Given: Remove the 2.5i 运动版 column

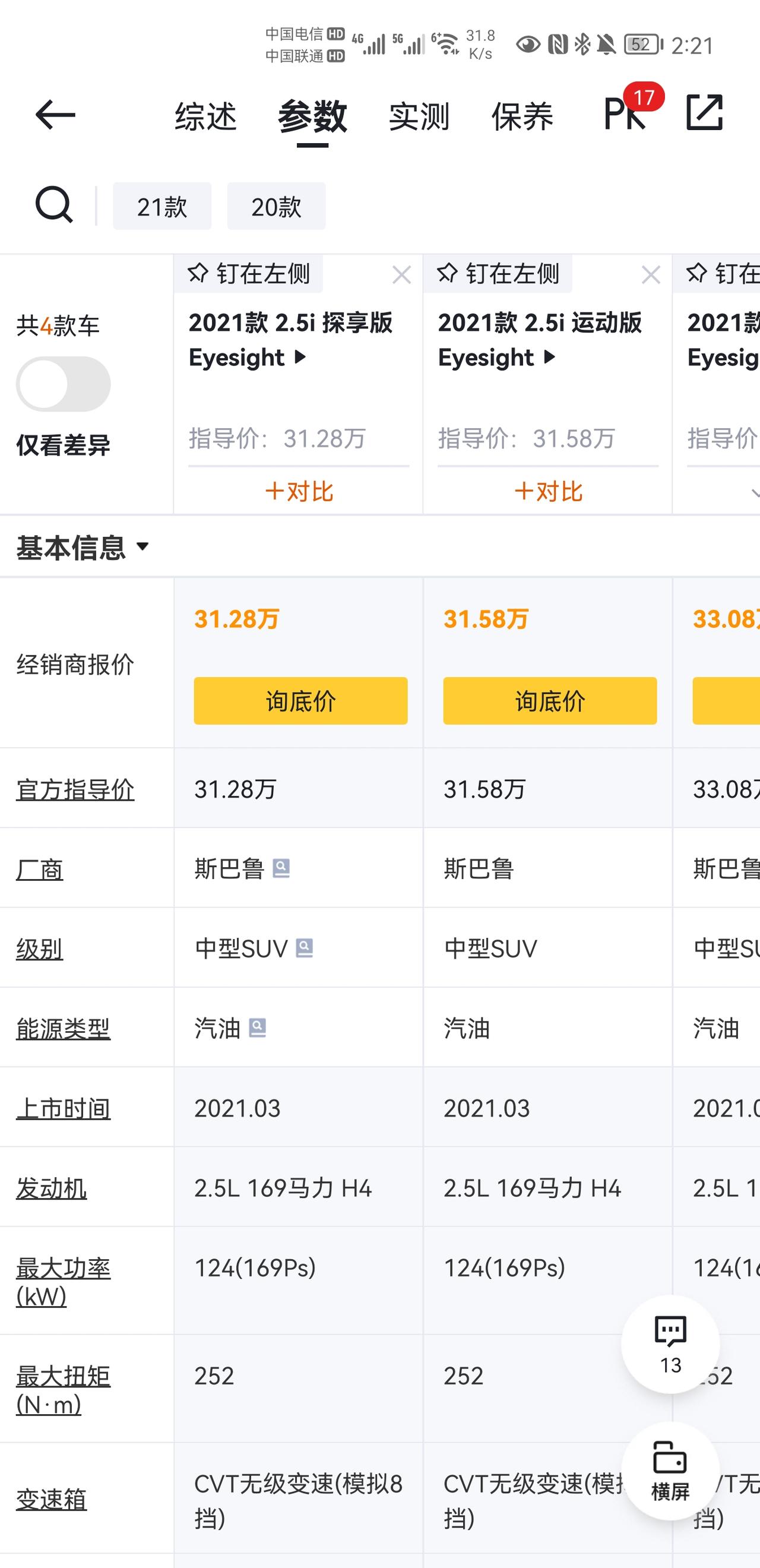Looking at the screenshot, I should tap(651, 275).
